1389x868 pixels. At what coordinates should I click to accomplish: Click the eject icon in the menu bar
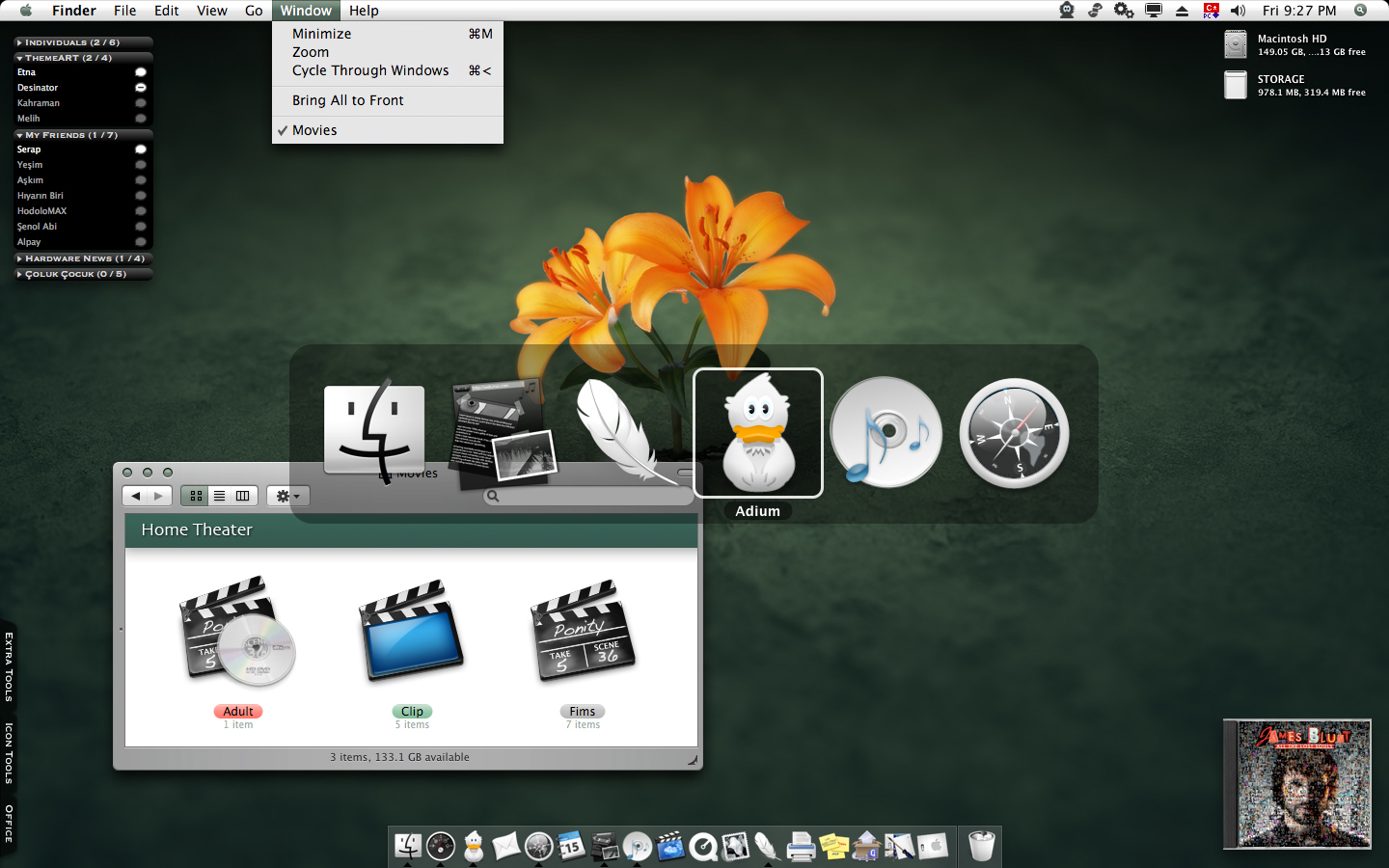click(1182, 11)
